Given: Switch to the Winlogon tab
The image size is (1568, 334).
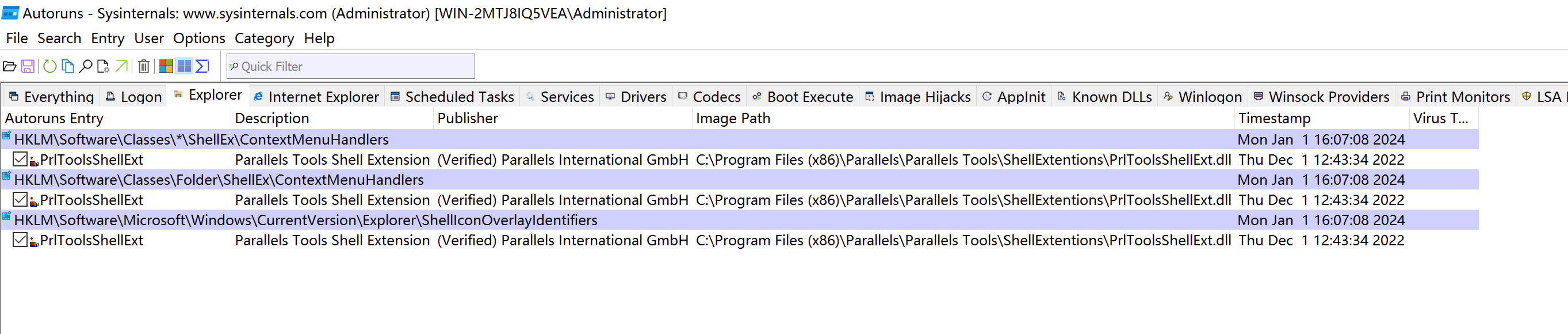Looking at the screenshot, I should click(1202, 97).
